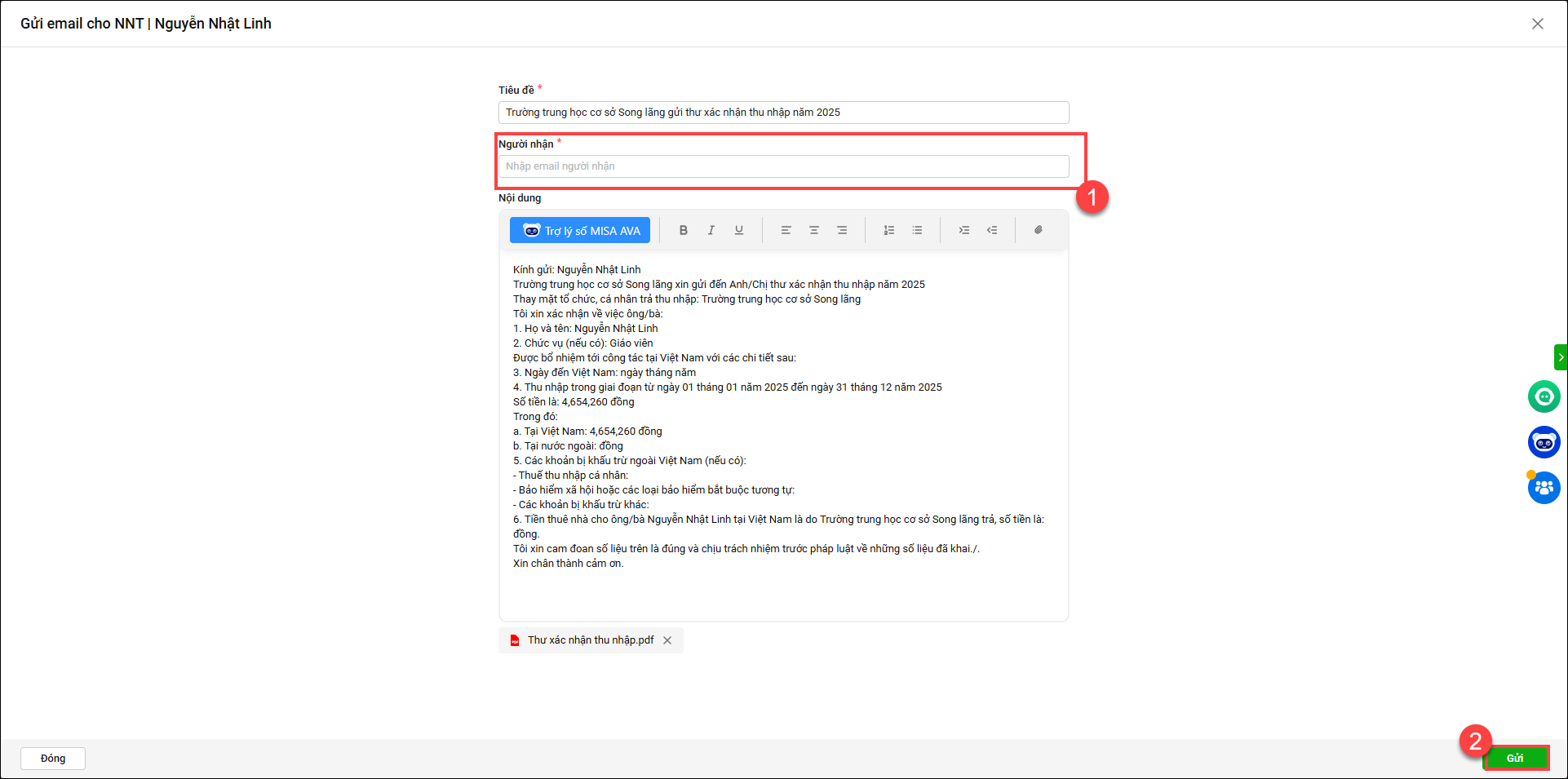The width and height of the screenshot is (1568, 779).
Task: Open Trợ lý số MISA AVA assistant
Action: click(580, 230)
